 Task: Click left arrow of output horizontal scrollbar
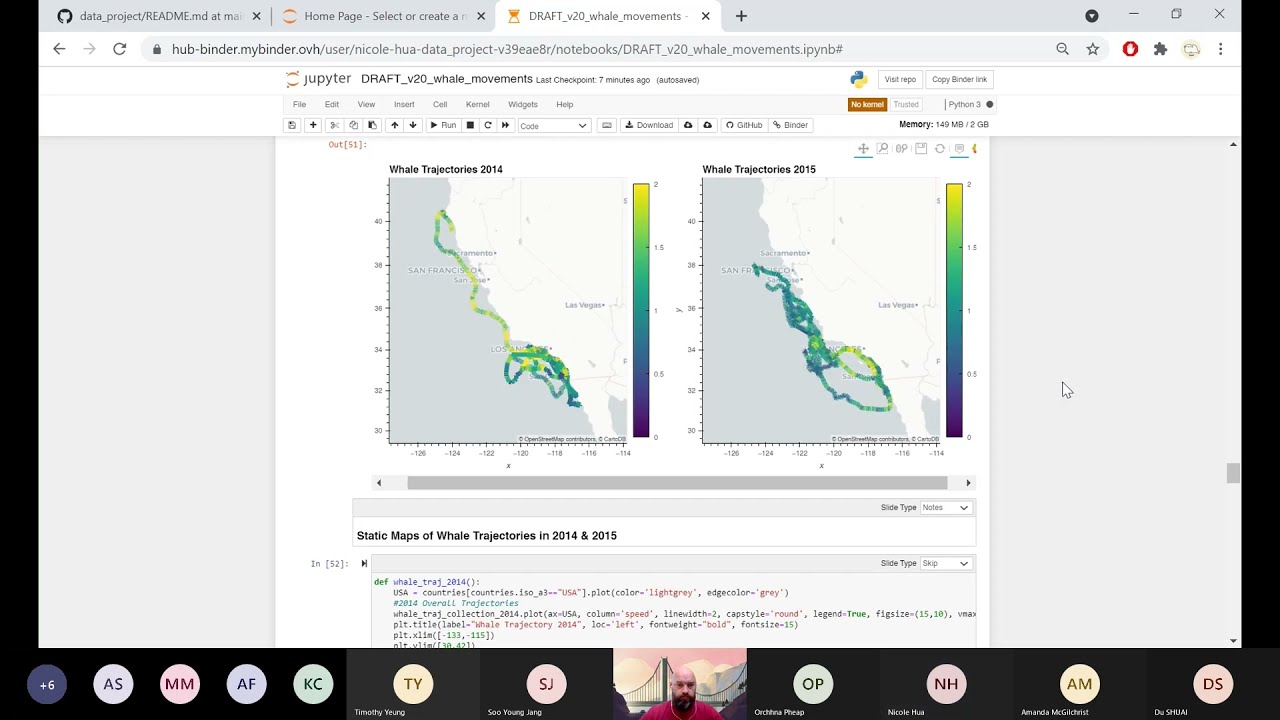(x=378, y=483)
